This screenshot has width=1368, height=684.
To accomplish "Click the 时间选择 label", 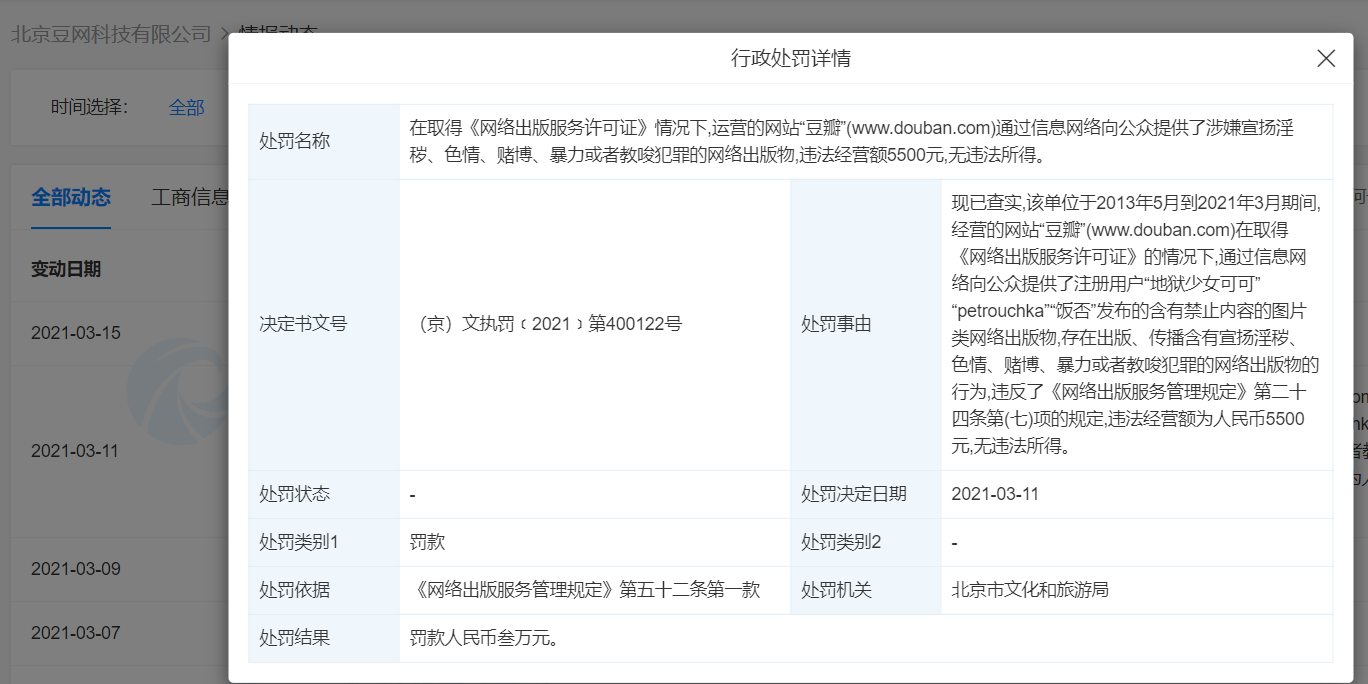I will (x=89, y=107).
